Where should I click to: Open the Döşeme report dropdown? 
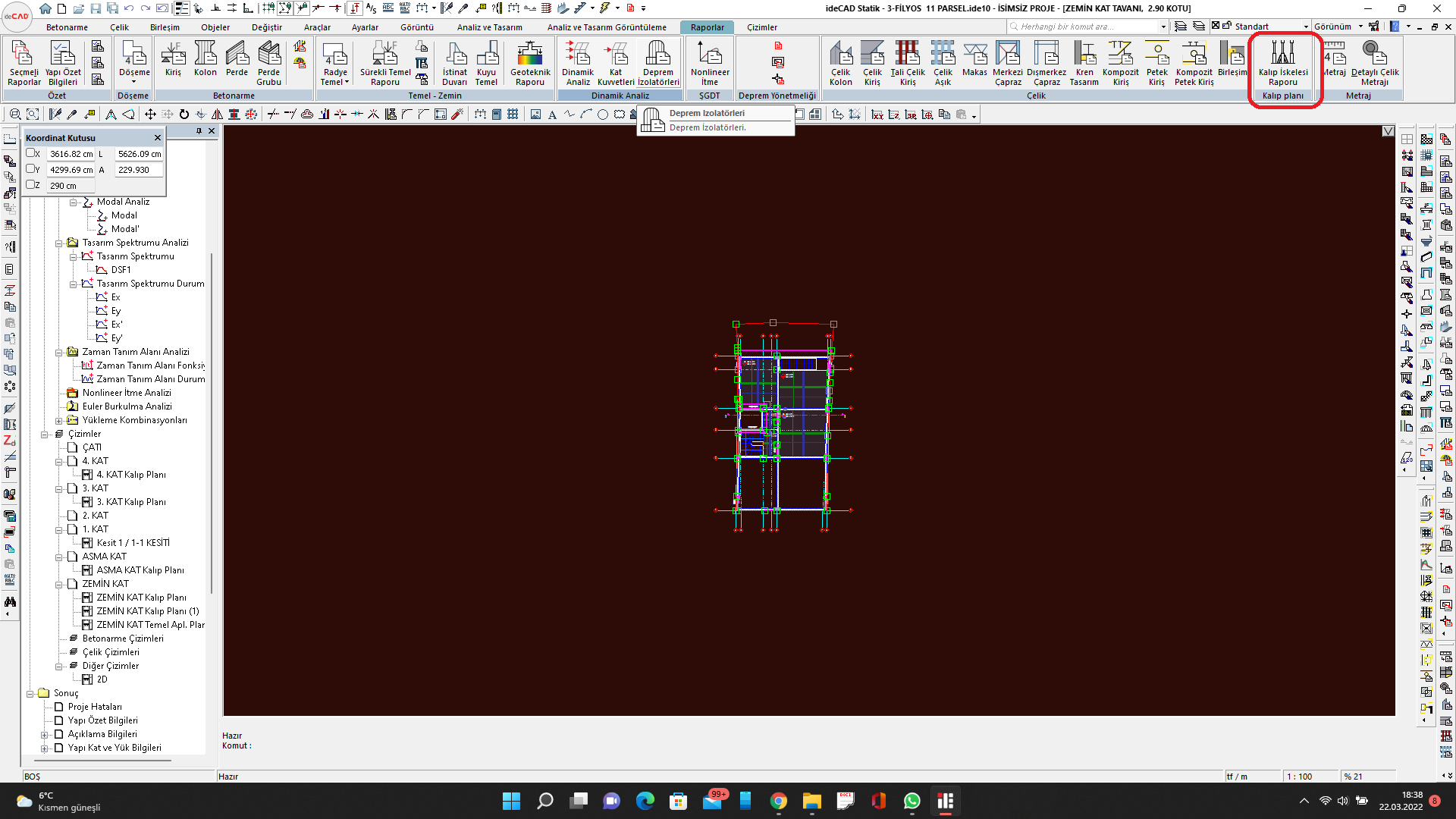coord(134,82)
